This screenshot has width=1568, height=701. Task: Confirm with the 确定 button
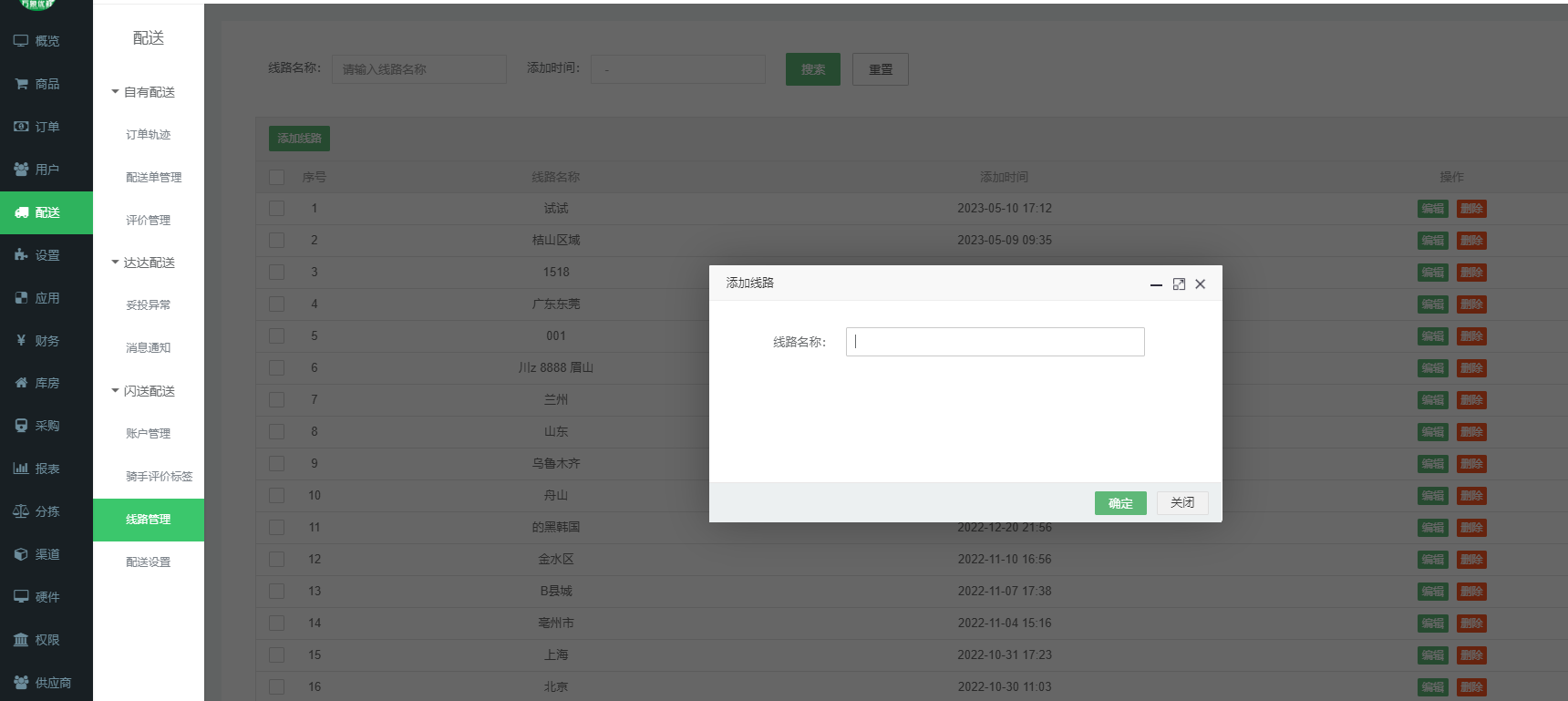[1120, 503]
